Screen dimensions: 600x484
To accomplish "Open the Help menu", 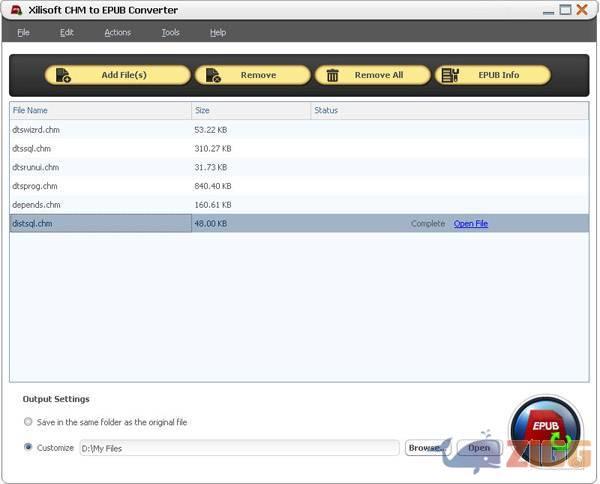I will coord(218,33).
